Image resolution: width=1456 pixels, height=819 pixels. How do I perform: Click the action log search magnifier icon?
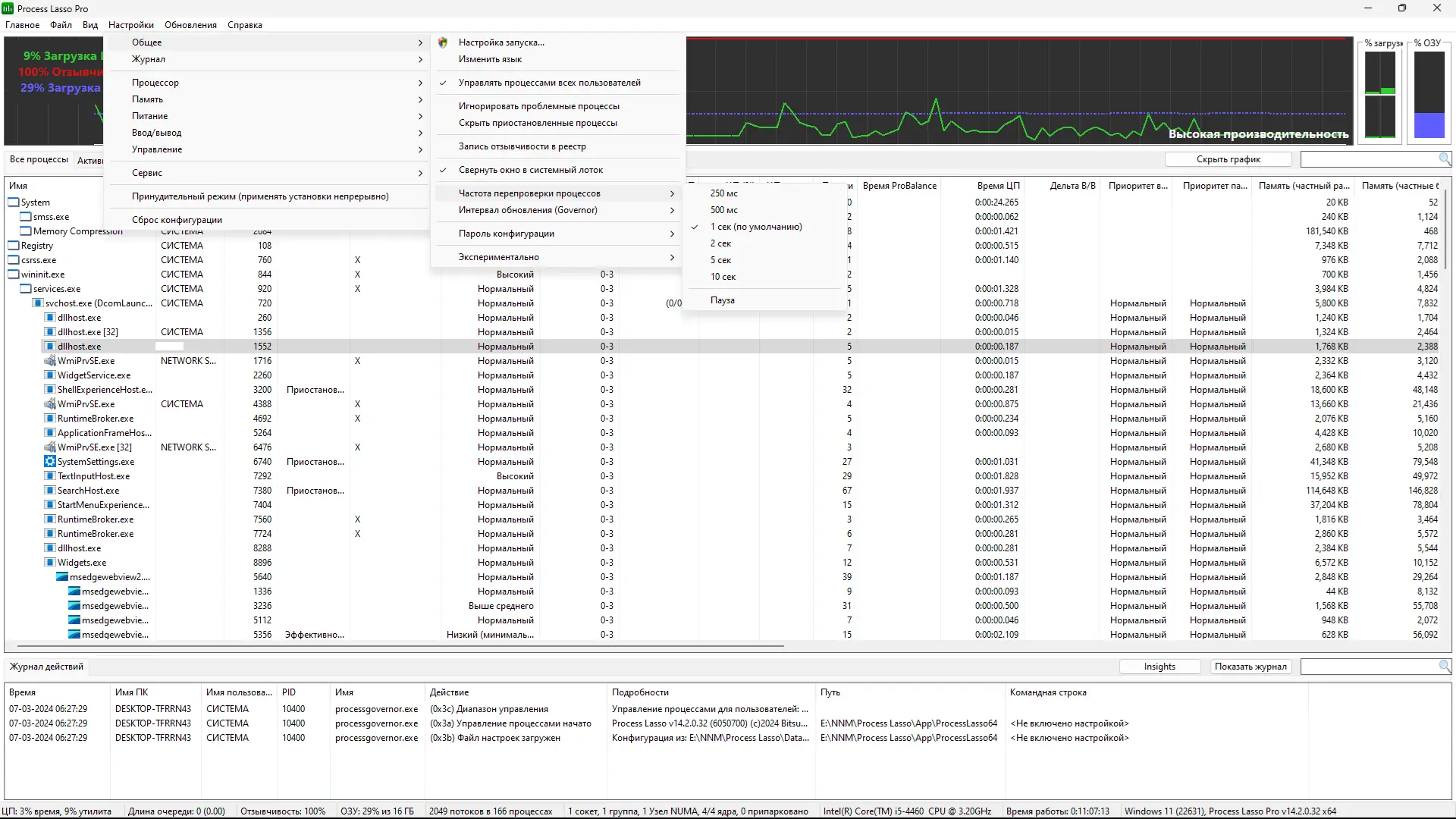point(1445,666)
